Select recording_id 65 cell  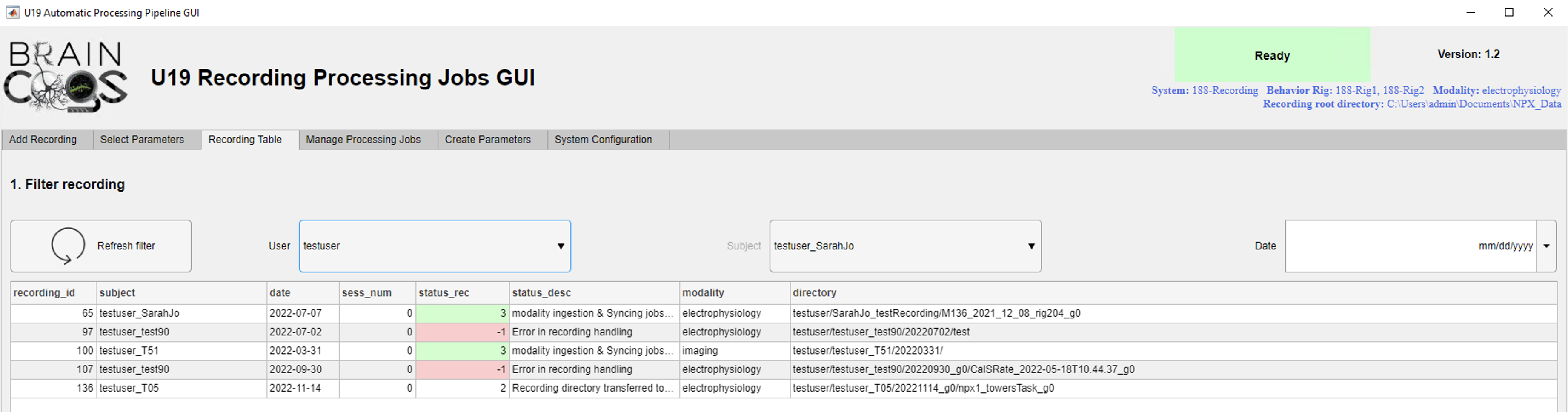pos(54,313)
